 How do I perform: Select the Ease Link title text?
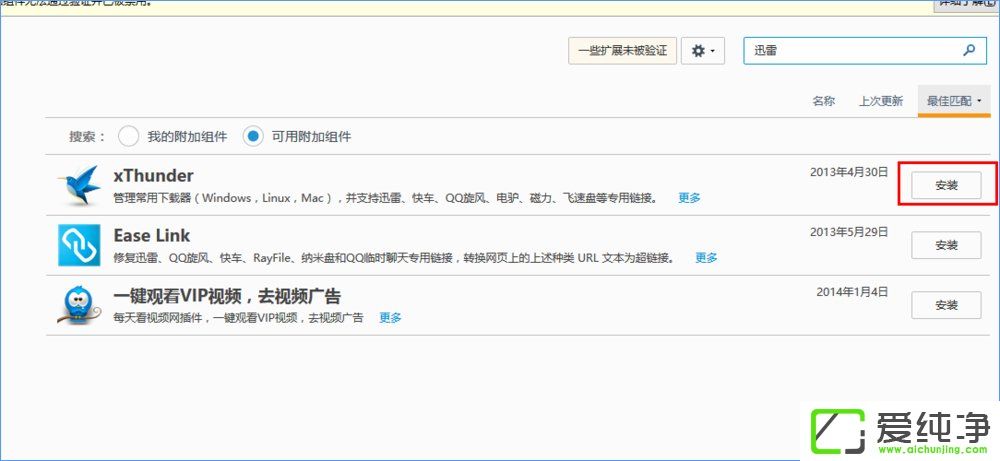tap(152, 236)
